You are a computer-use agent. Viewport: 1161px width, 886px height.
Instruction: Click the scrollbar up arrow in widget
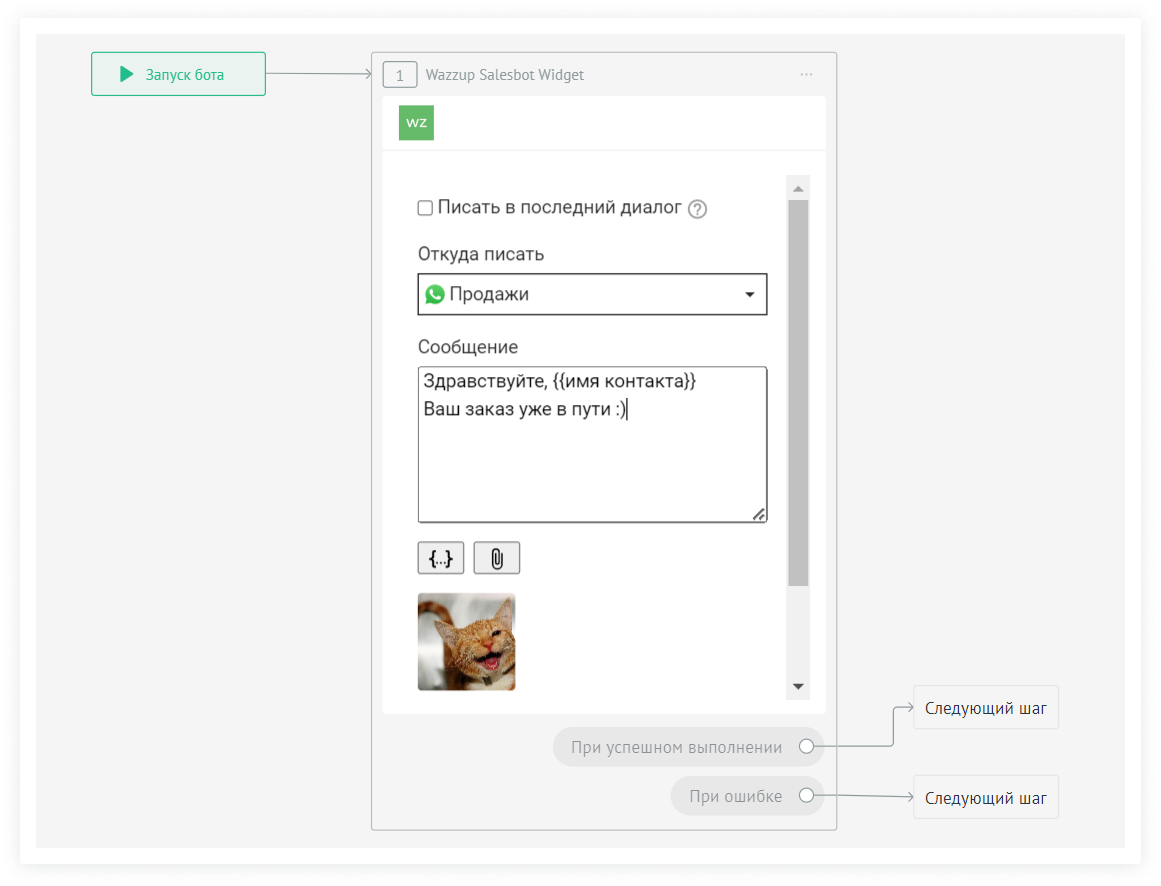(x=798, y=188)
